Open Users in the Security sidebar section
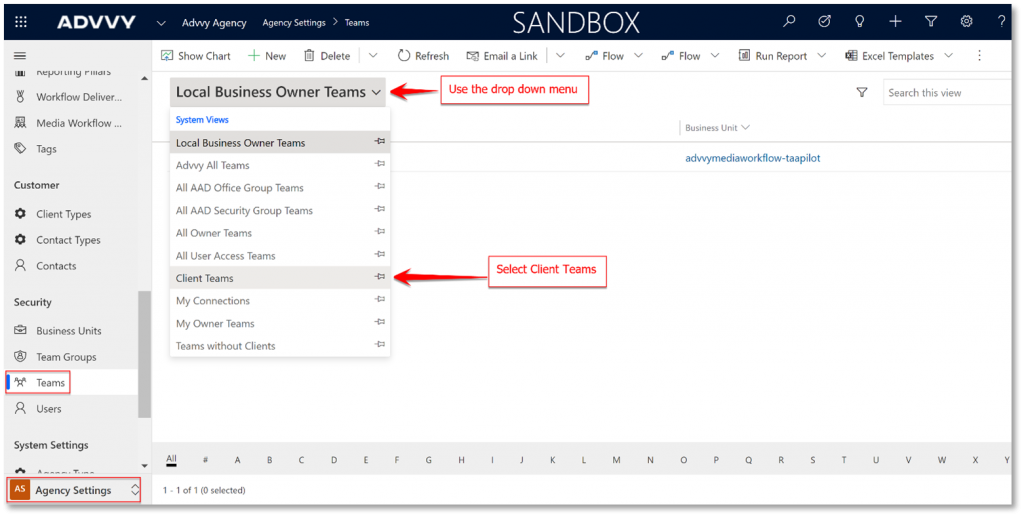 point(49,408)
